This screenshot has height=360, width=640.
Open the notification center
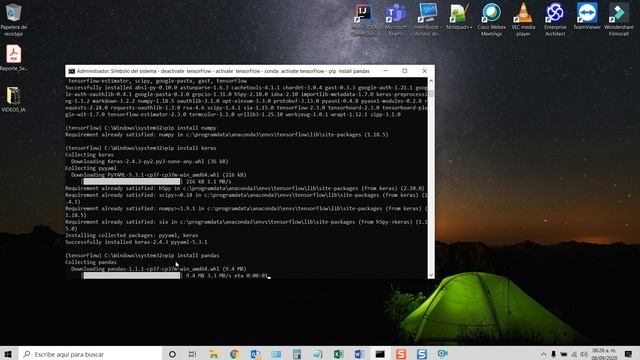pos(628,354)
